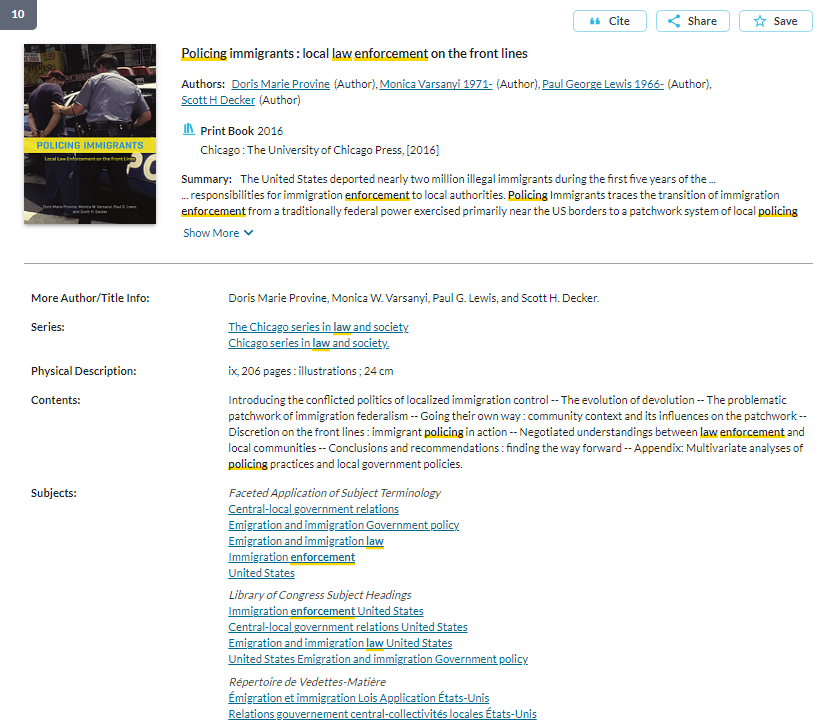Image resolution: width=839 pixels, height=722 pixels.
Task: Click the 'More Author/Title Info:' label
Action: click(x=90, y=298)
